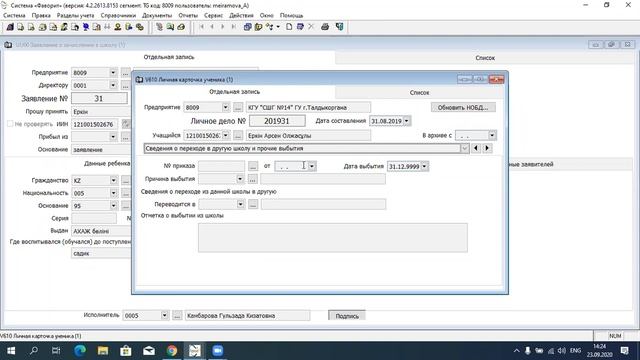Go to next record toolbar arrow
Image resolution: width=640 pixels, height=360 pixels.
(223, 27)
